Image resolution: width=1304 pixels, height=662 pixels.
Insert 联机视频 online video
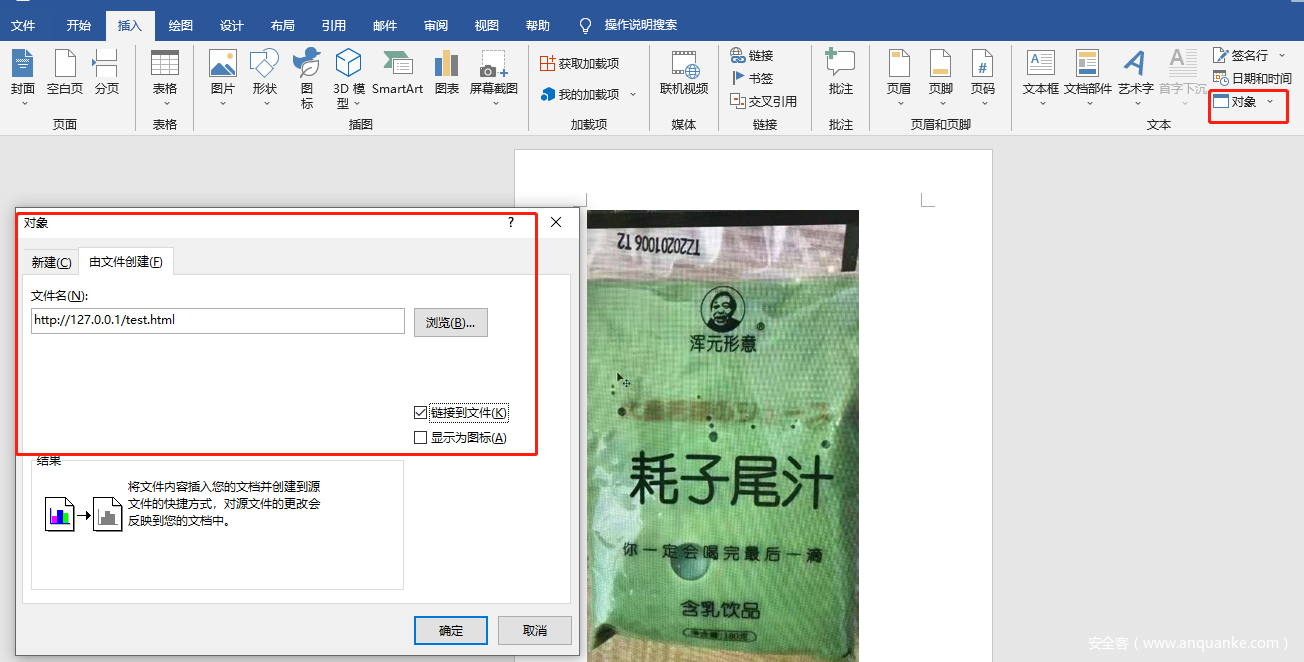684,66
